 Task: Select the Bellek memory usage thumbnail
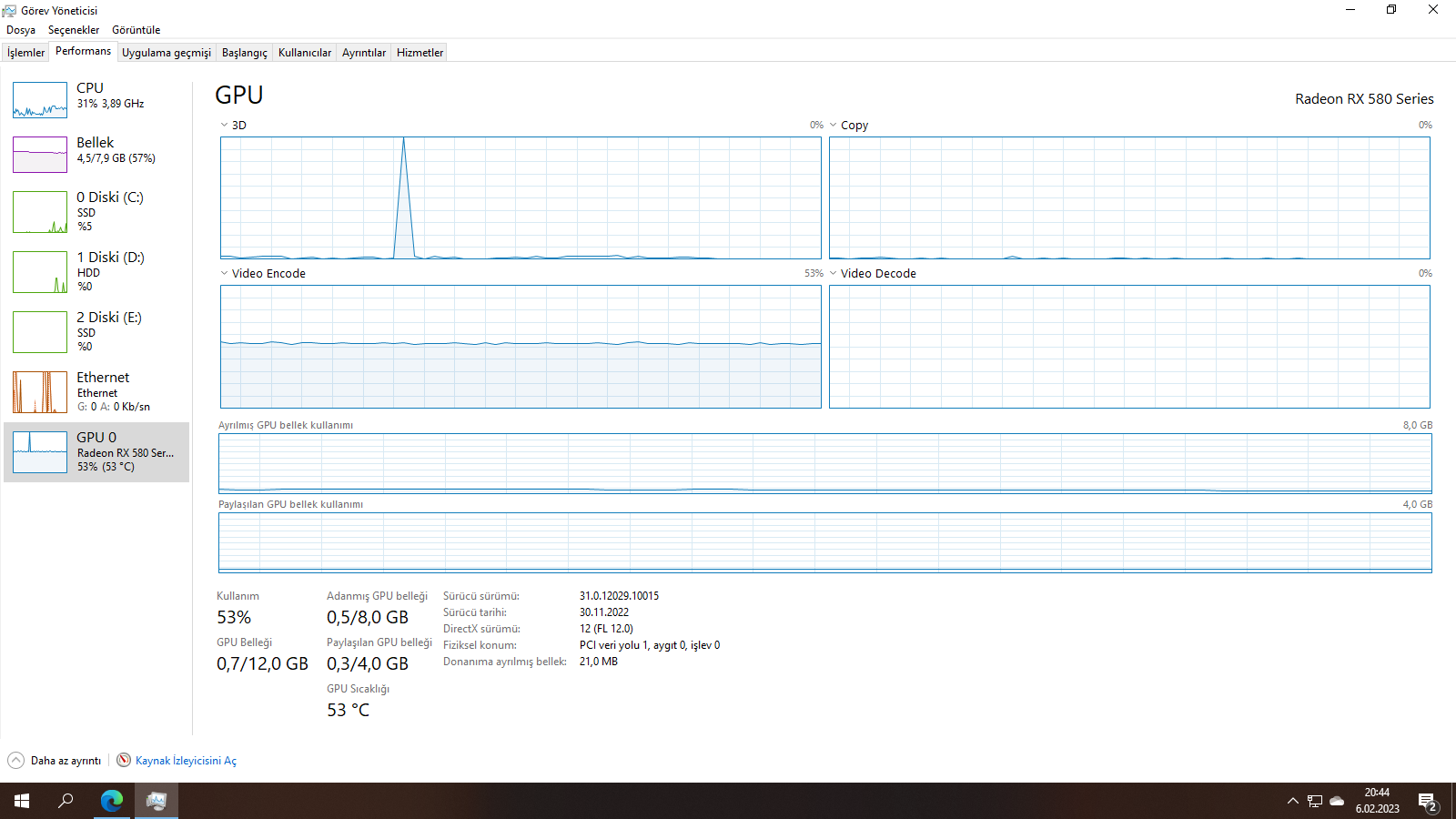(x=40, y=155)
